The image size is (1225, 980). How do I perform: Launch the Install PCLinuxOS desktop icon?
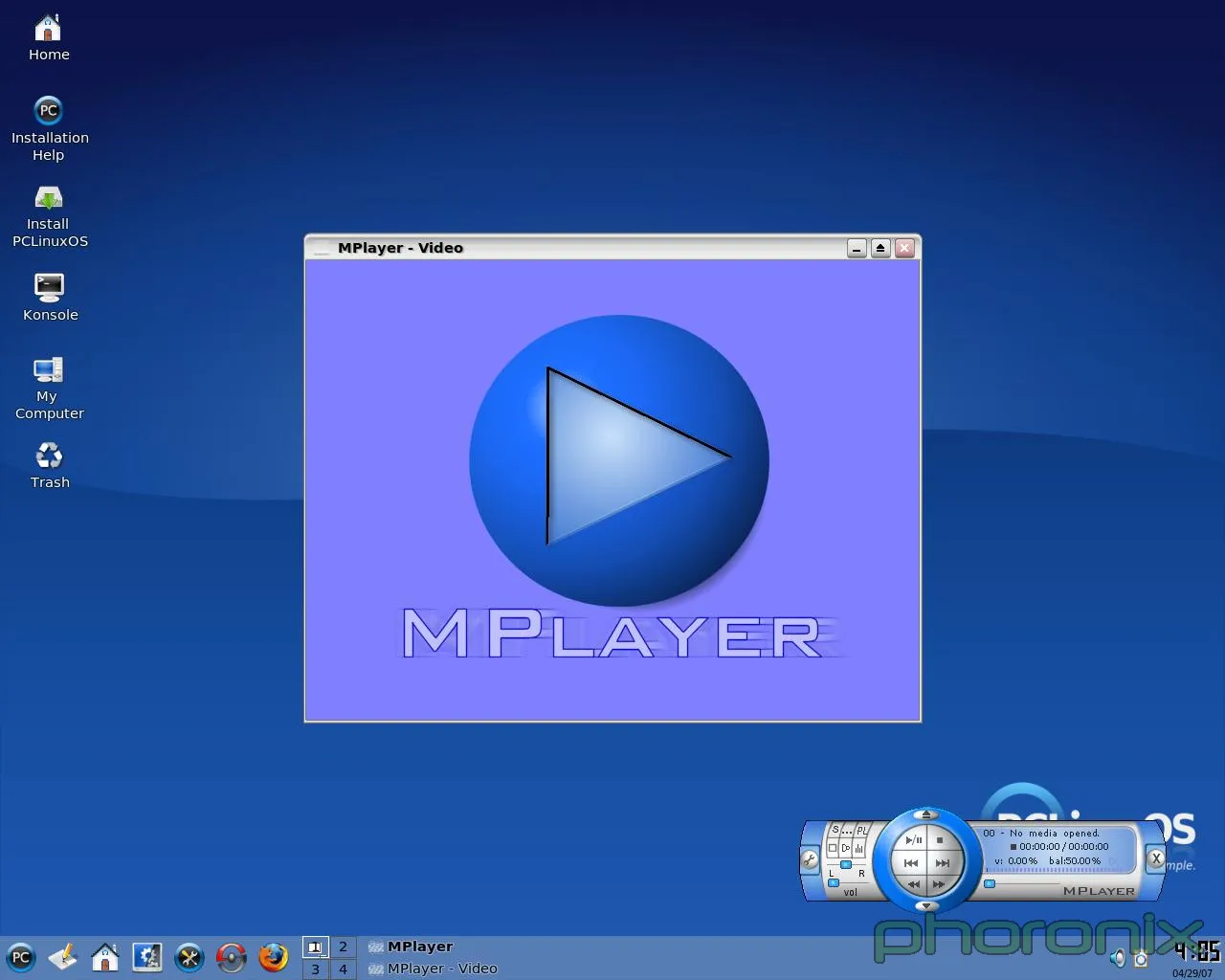49,216
